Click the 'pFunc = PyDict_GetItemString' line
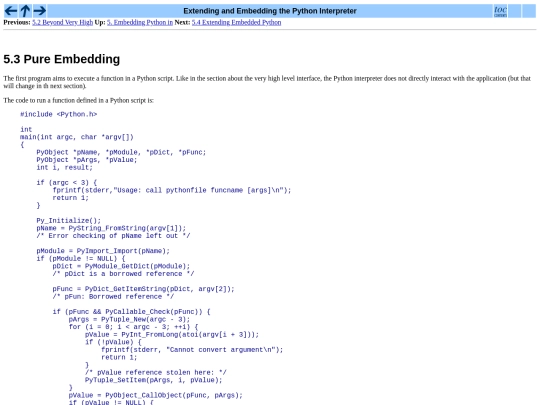The height and width of the screenshot is (405, 540). pyautogui.click(x=143, y=289)
